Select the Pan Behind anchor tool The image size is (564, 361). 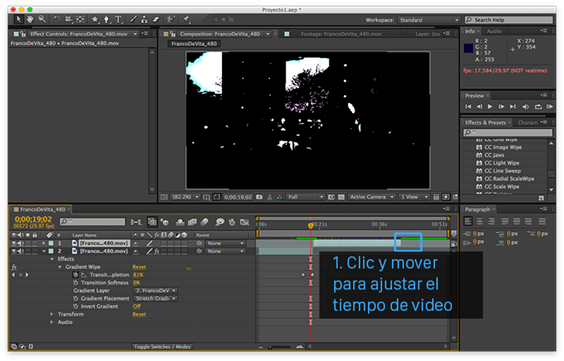[x=80, y=19]
